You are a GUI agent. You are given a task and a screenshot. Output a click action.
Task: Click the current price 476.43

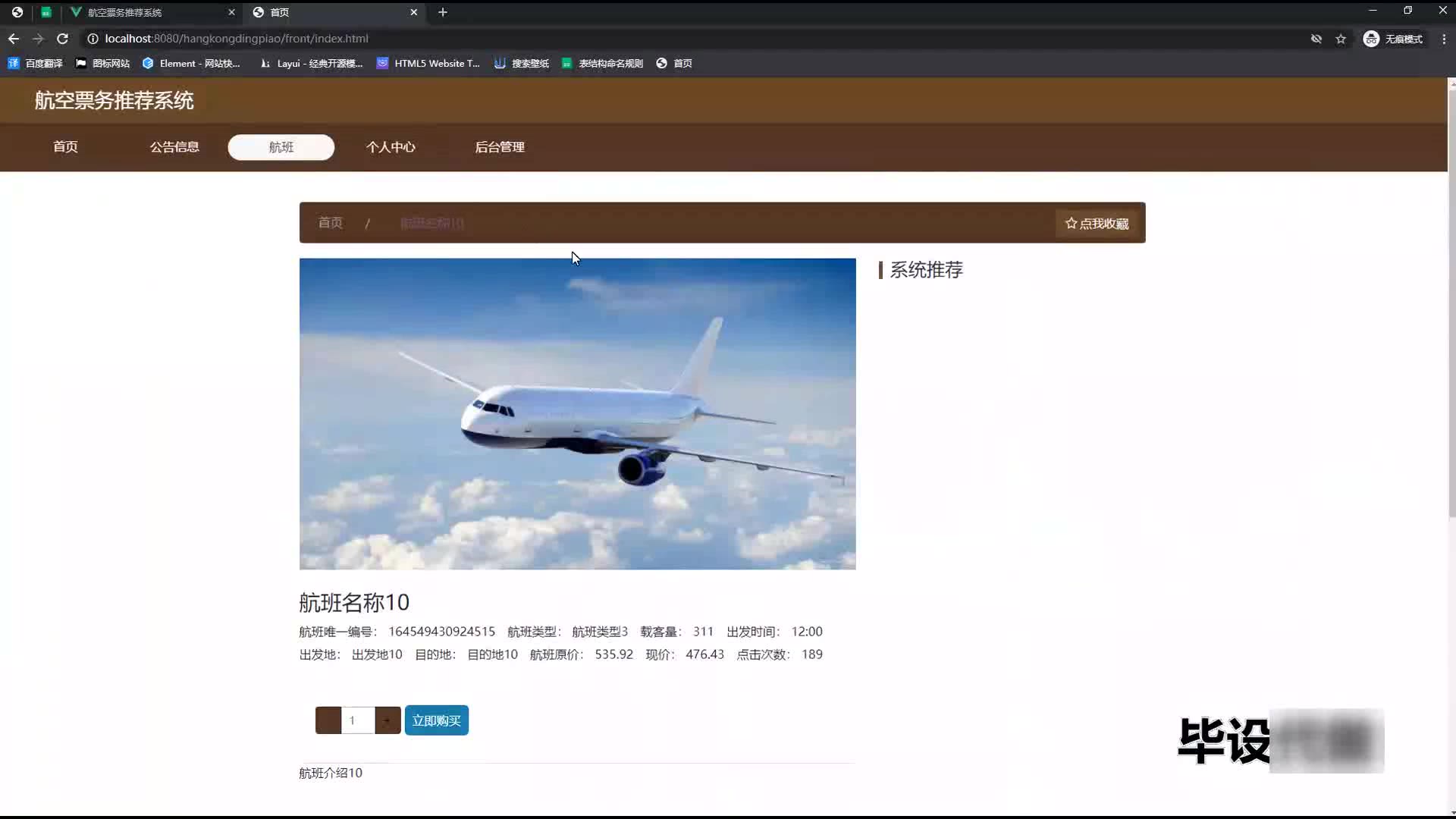click(704, 654)
